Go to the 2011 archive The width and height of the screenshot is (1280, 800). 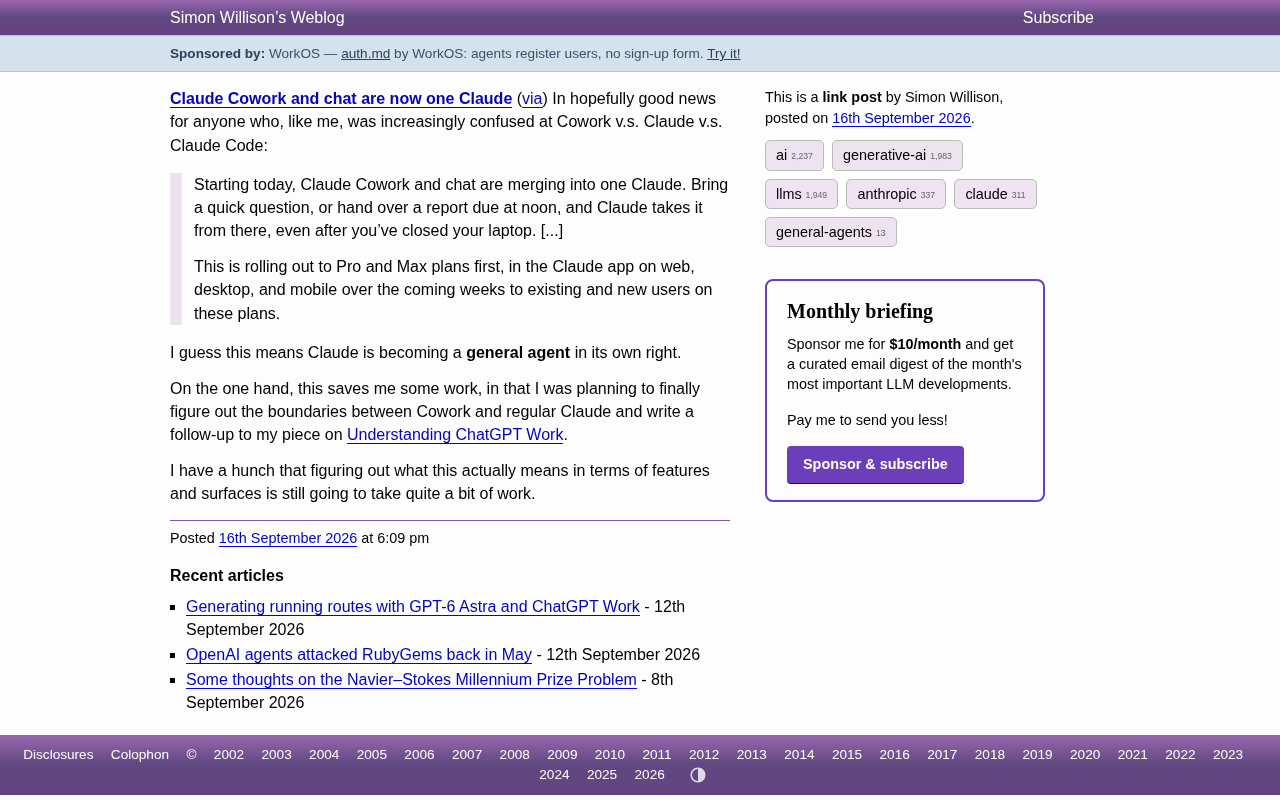pos(657,755)
